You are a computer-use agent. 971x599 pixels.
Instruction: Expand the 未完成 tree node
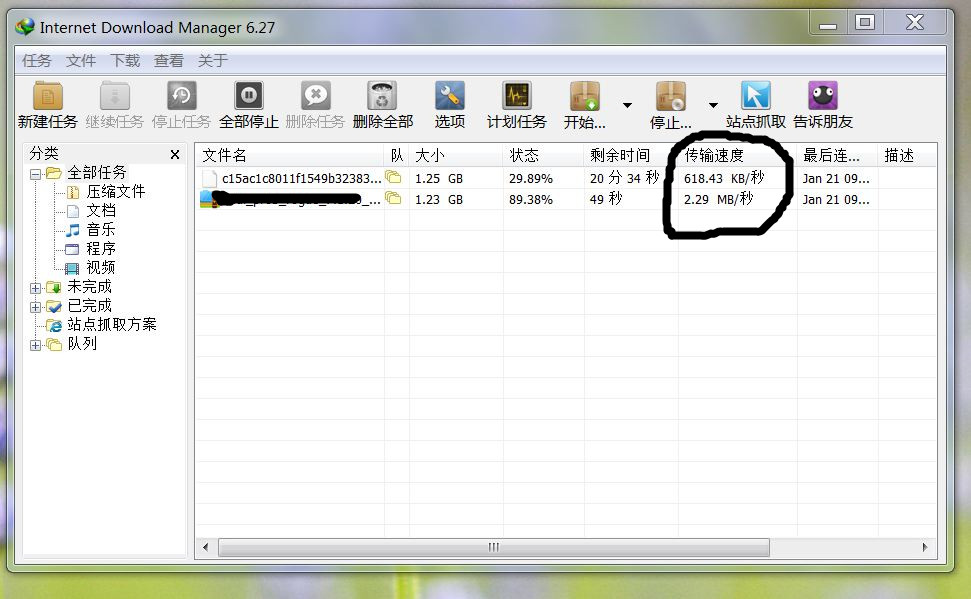35,288
